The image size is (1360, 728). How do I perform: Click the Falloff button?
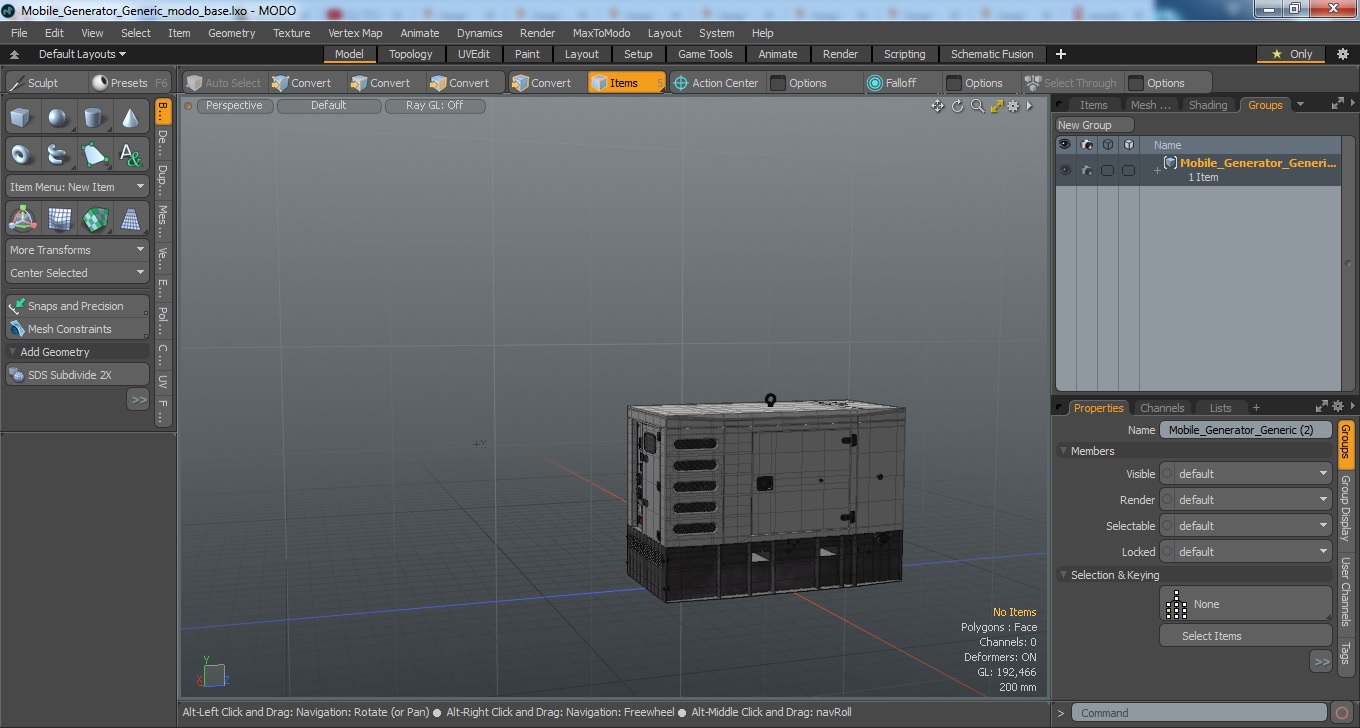pos(892,83)
